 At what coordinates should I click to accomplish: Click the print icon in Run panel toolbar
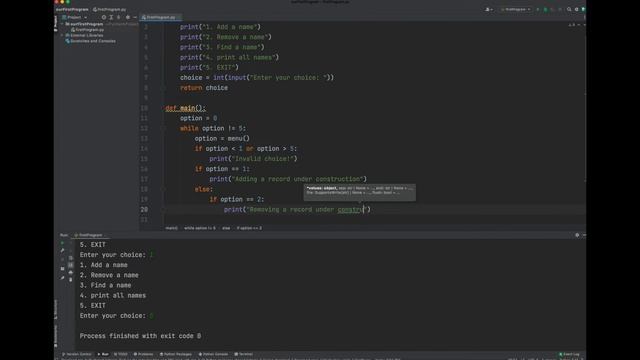click(71, 272)
